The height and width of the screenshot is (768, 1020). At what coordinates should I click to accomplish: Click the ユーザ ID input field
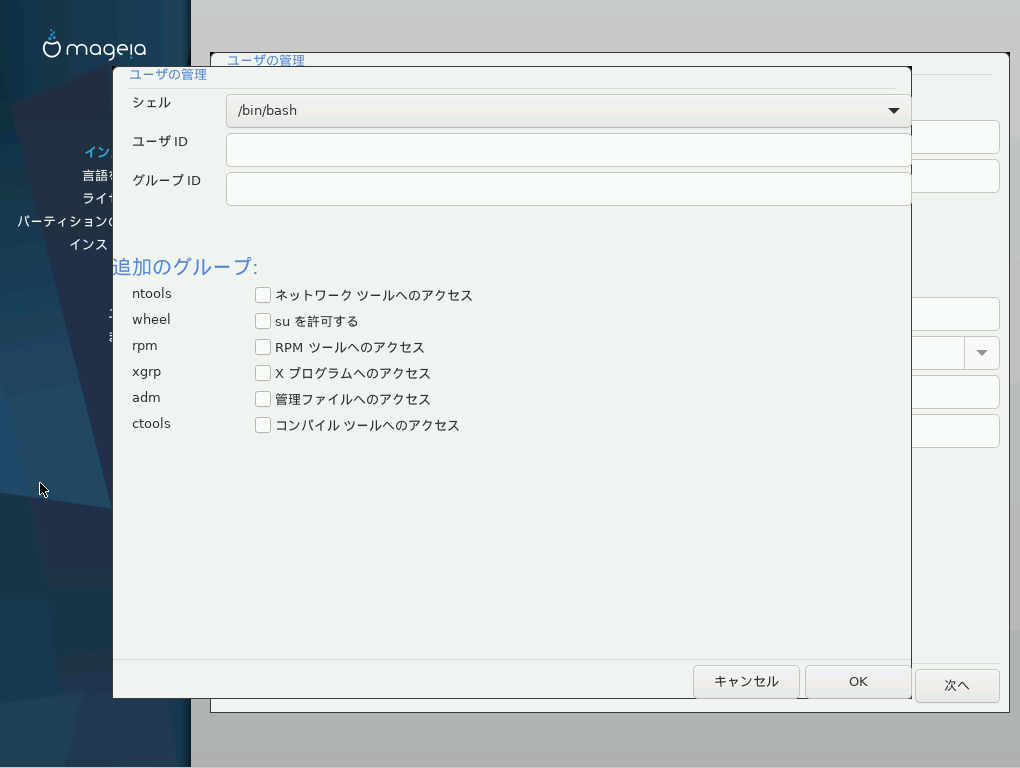[568, 150]
